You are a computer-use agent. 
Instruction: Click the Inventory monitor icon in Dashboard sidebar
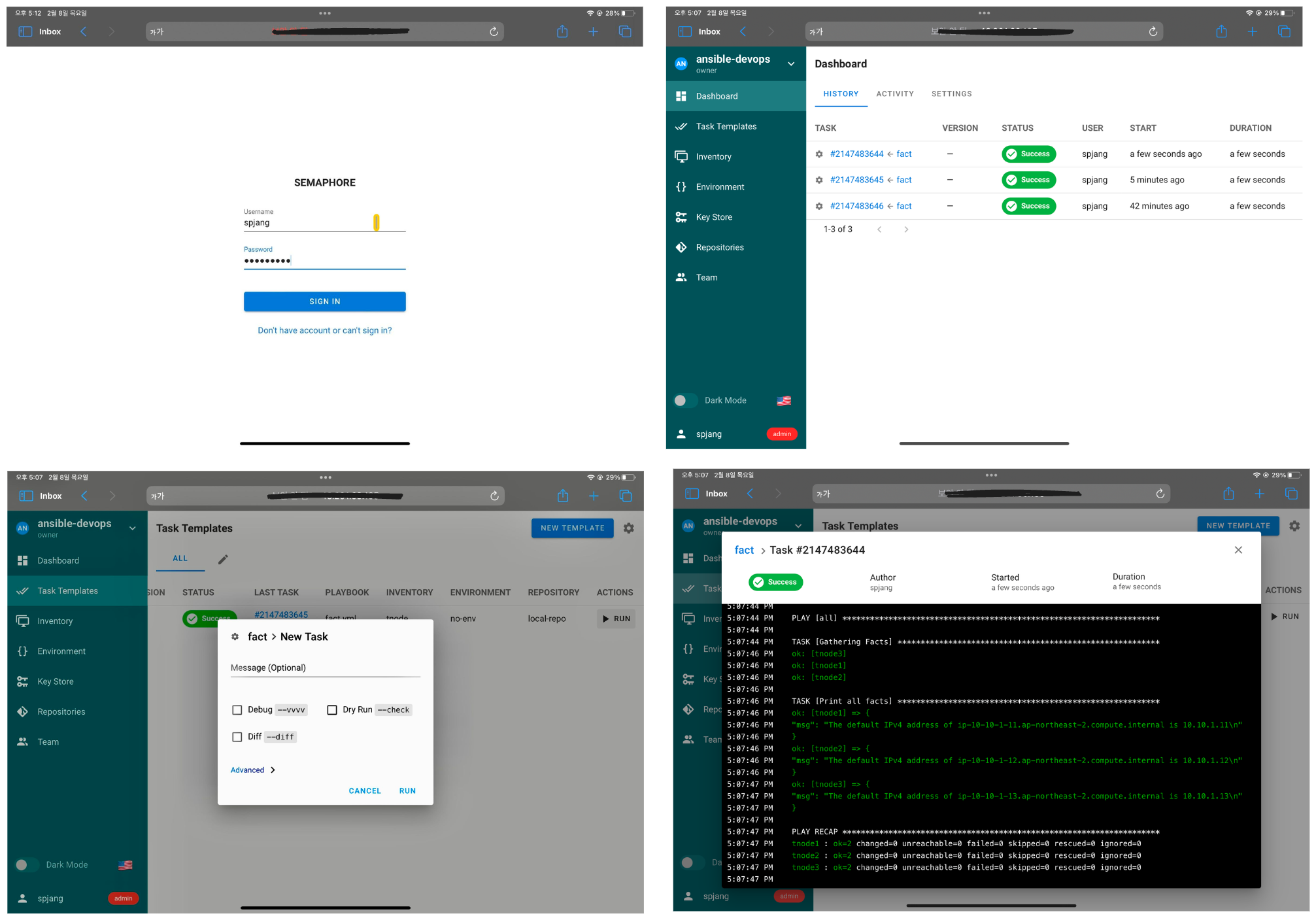coord(681,156)
